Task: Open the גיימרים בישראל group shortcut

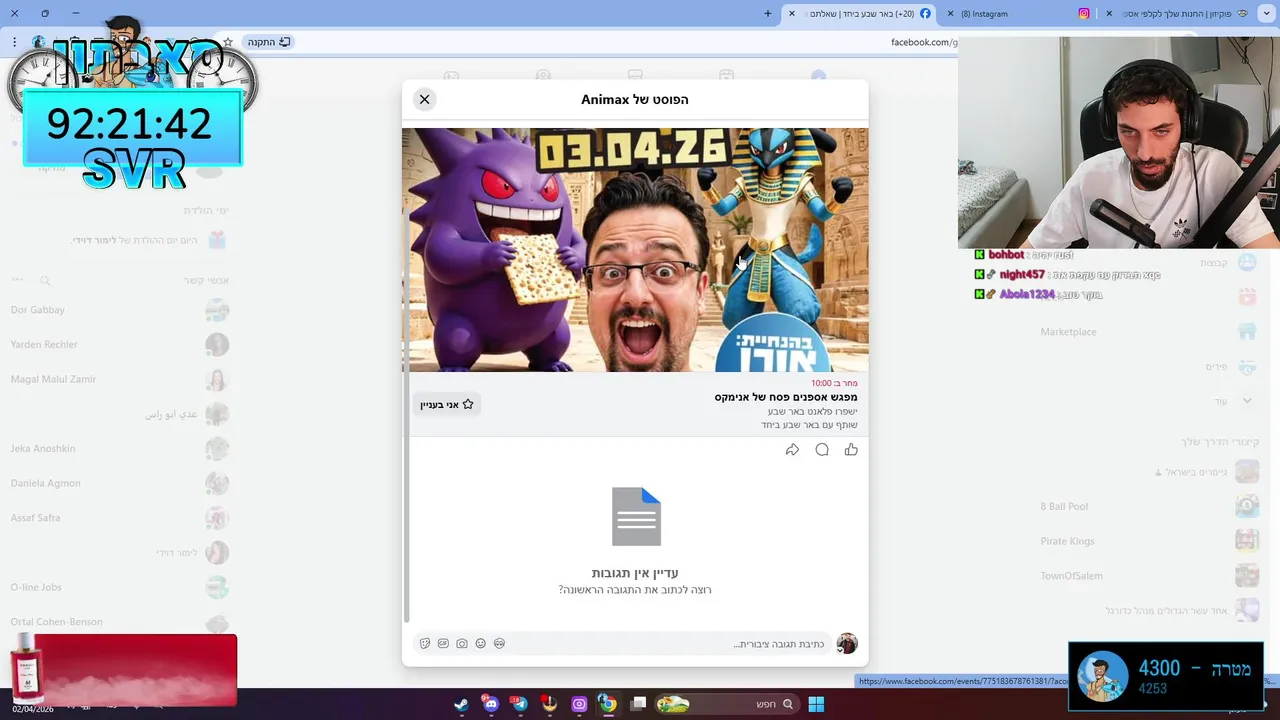Action: pyautogui.click(x=1150, y=472)
